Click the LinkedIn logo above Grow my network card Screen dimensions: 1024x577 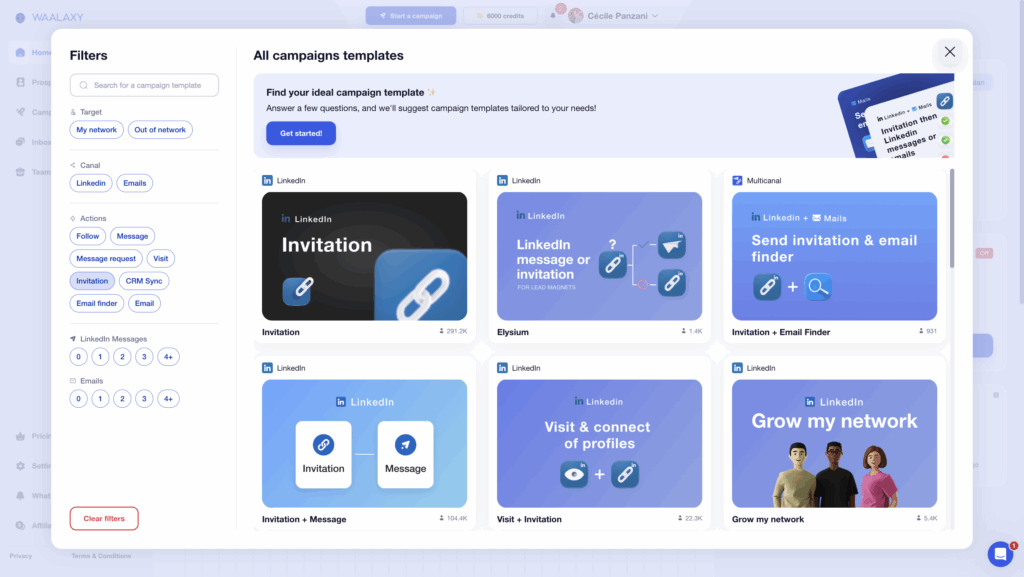[738, 368]
